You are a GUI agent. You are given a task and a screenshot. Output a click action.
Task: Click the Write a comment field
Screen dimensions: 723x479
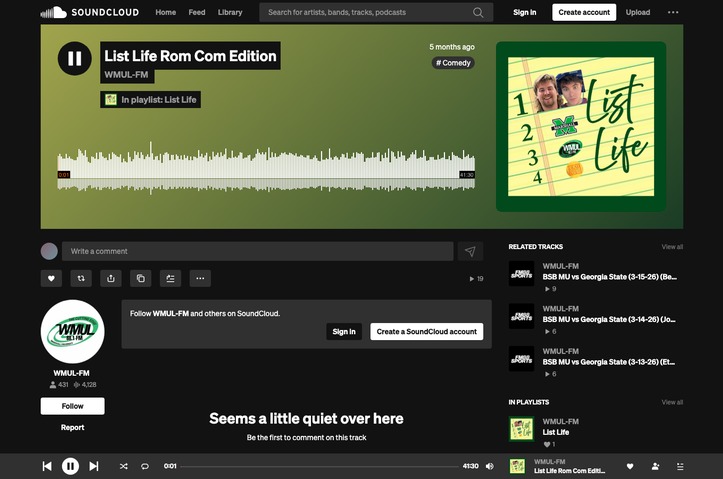click(x=258, y=251)
